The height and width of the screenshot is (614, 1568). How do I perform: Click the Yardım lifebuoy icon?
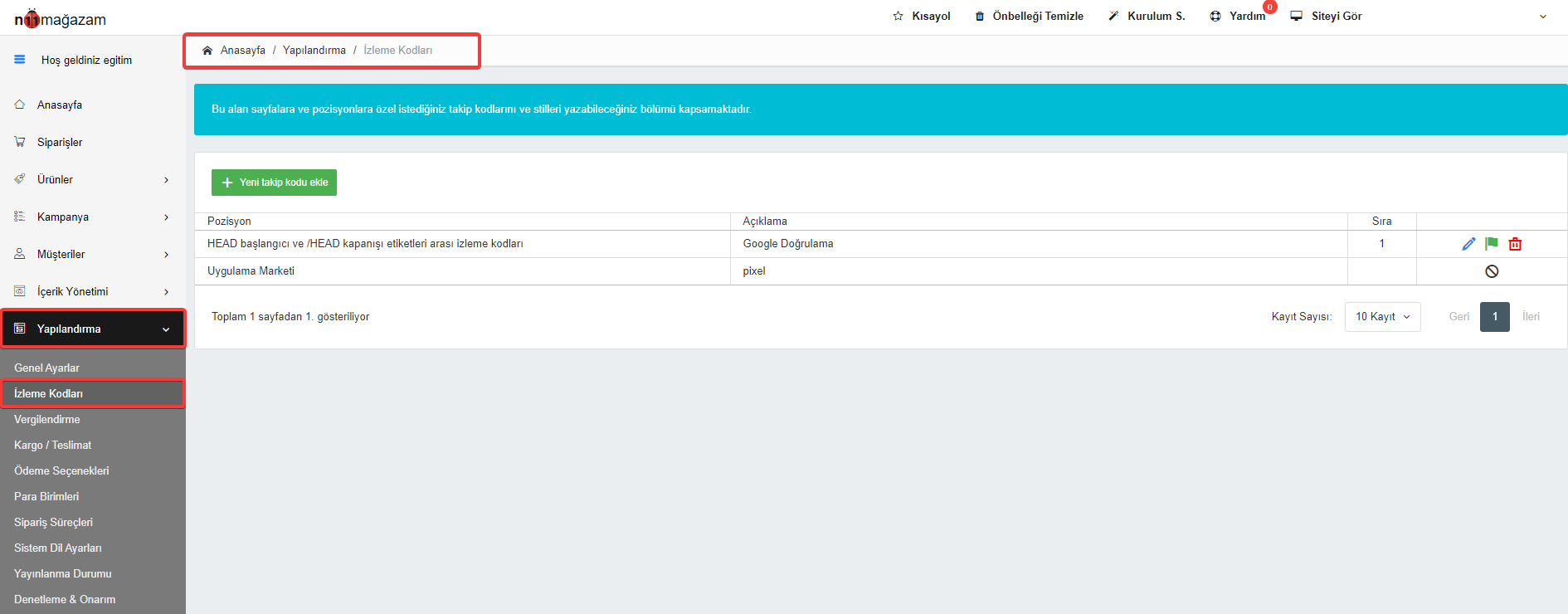tap(1215, 16)
